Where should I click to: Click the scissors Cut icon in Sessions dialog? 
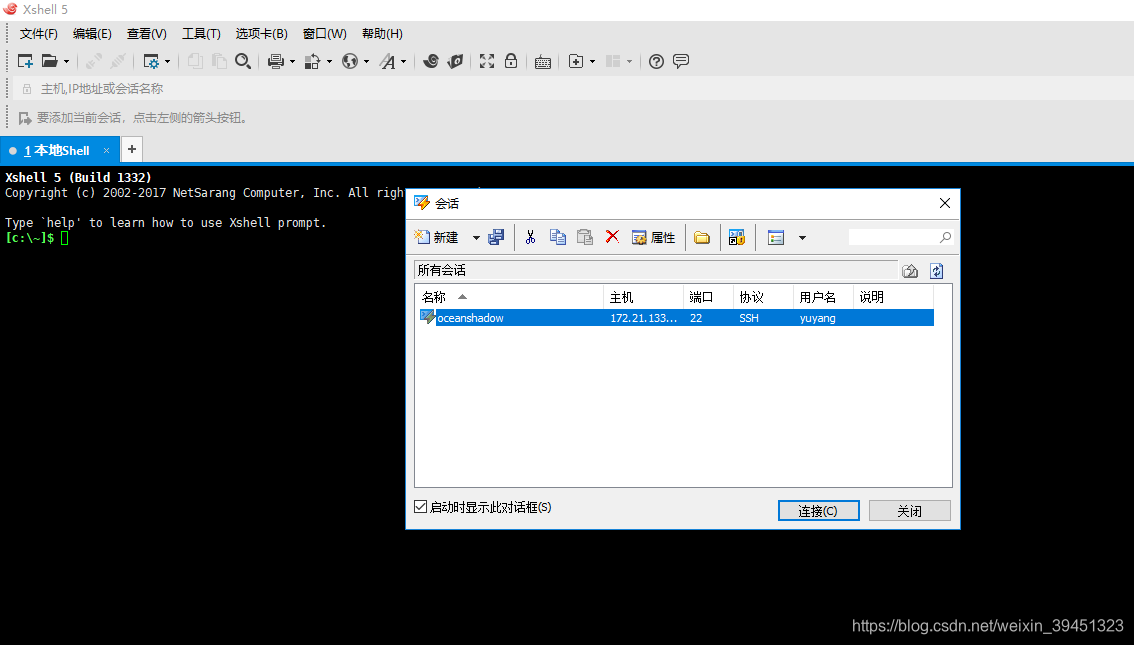(530, 237)
